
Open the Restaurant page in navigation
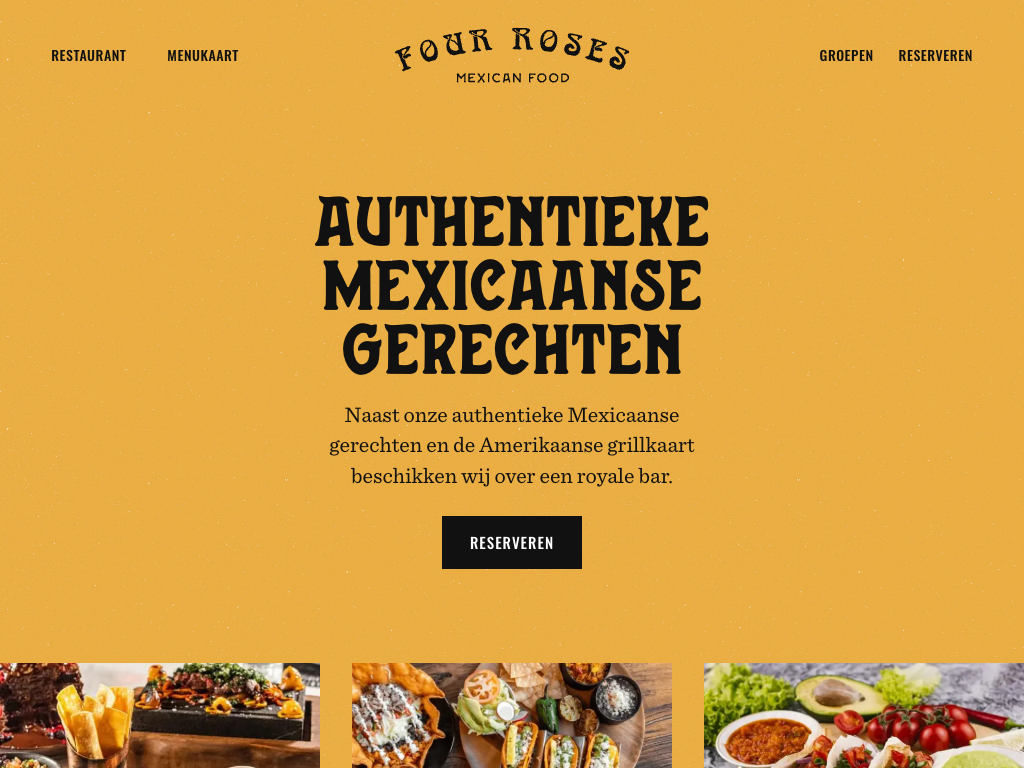coord(89,56)
